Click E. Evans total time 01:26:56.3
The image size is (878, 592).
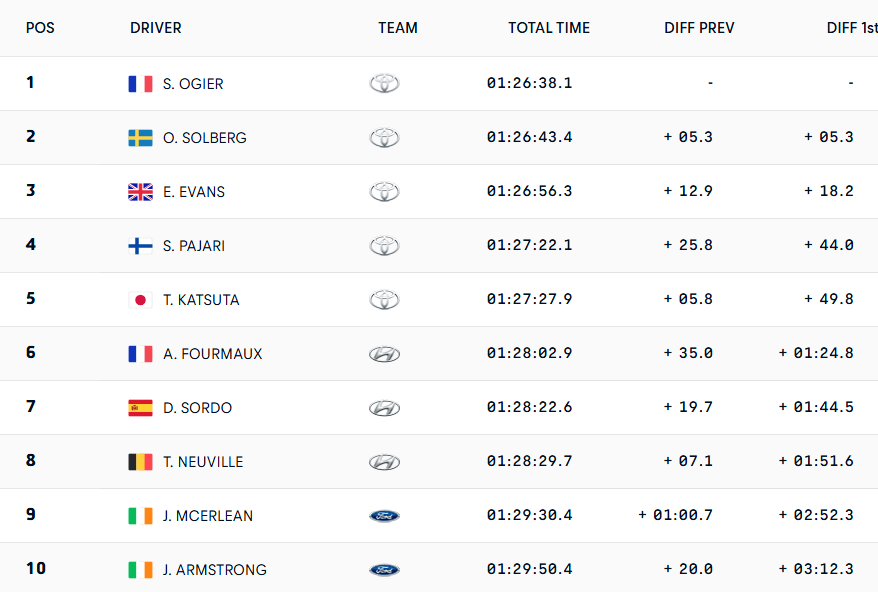(530, 192)
